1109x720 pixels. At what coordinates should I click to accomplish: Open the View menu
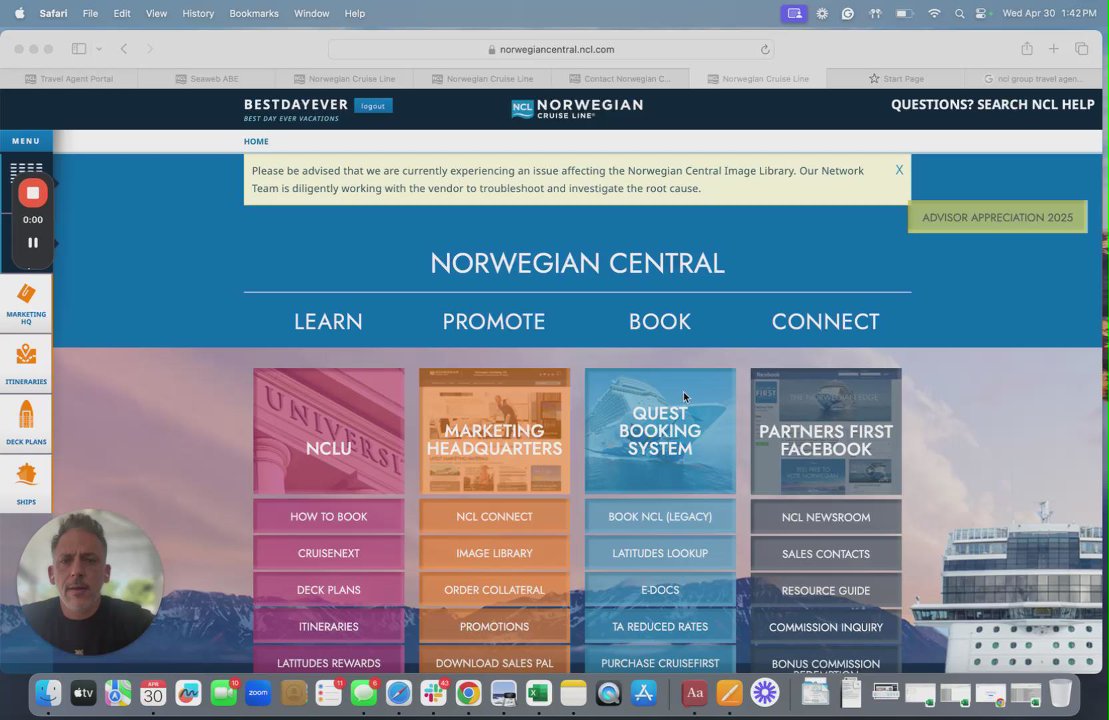[x=156, y=13]
